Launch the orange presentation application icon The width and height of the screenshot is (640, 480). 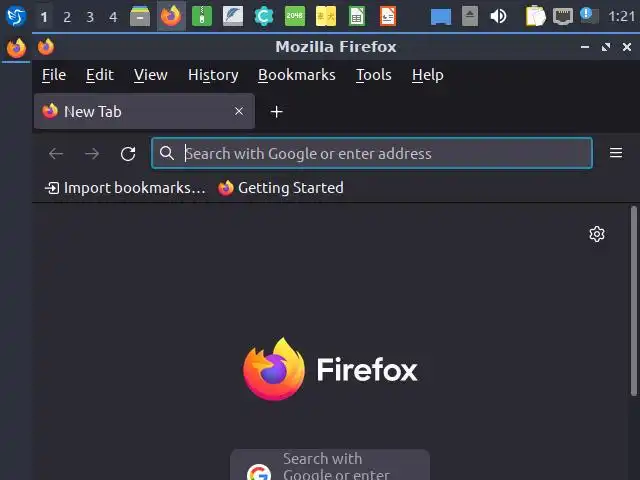coord(388,16)
